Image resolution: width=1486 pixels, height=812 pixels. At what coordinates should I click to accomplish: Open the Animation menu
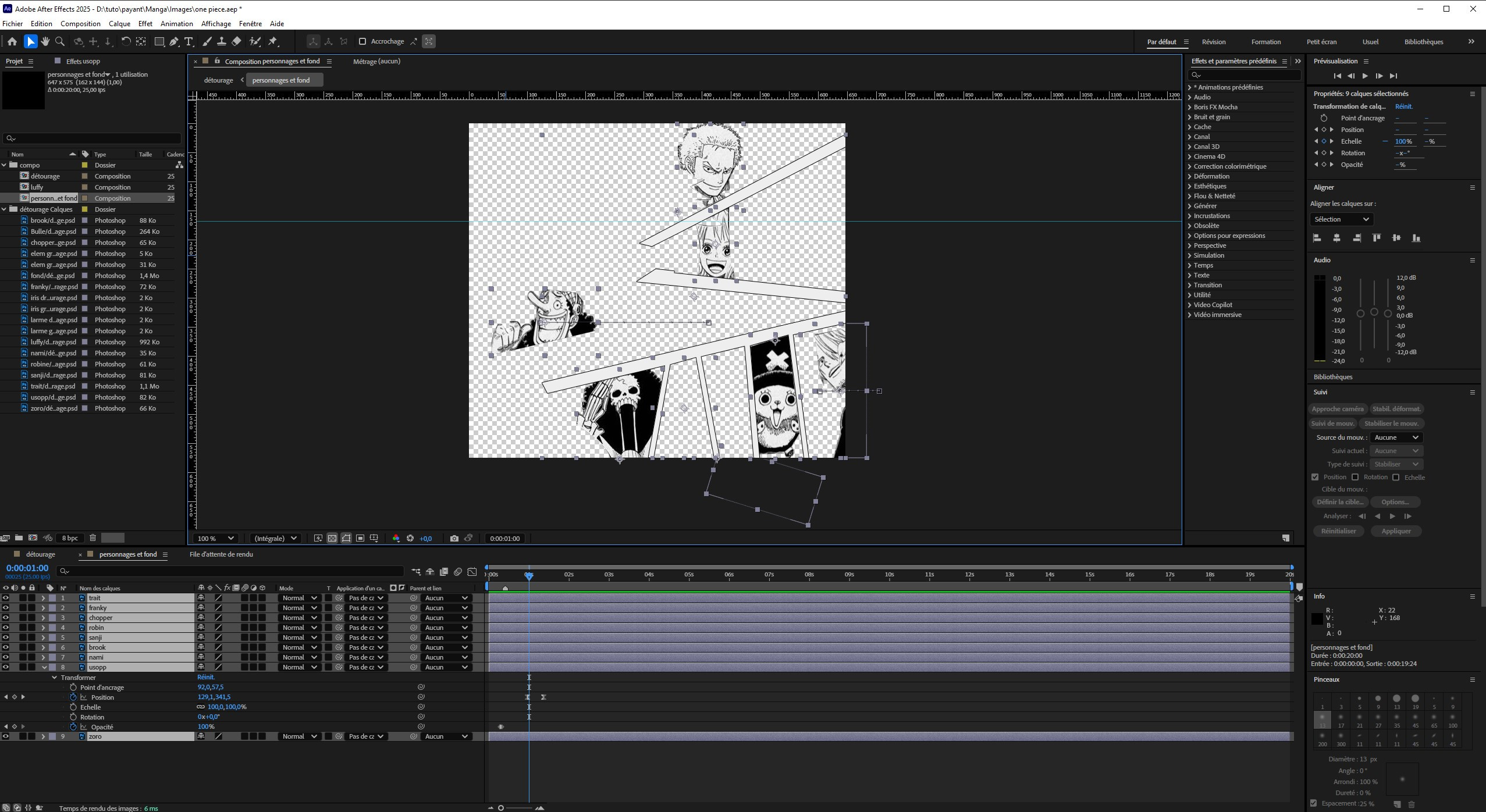pos(176,24)
